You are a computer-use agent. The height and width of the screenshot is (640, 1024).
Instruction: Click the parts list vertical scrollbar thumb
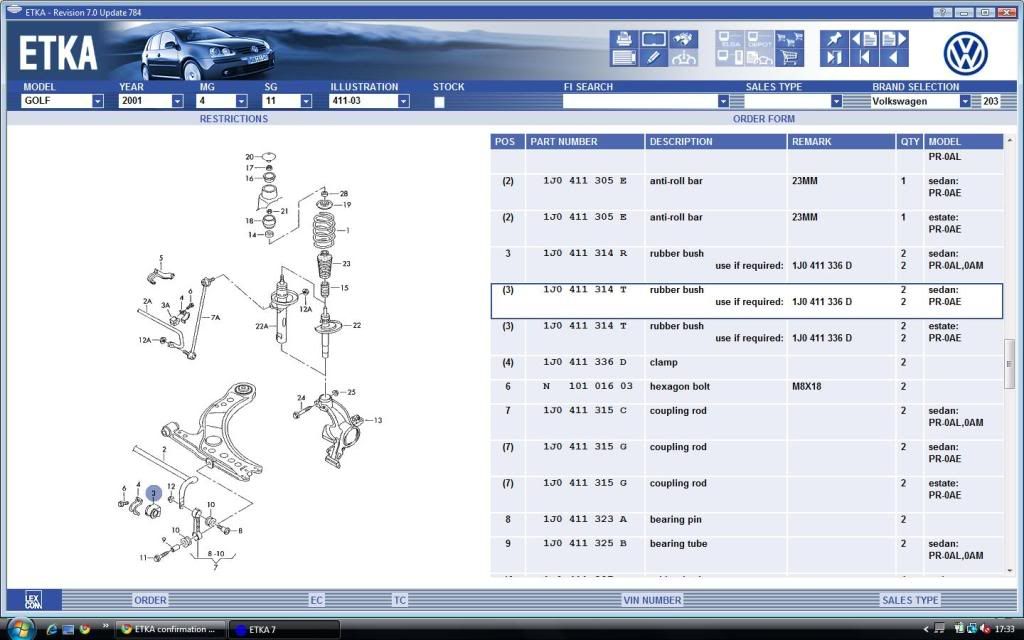[1009, 362]
